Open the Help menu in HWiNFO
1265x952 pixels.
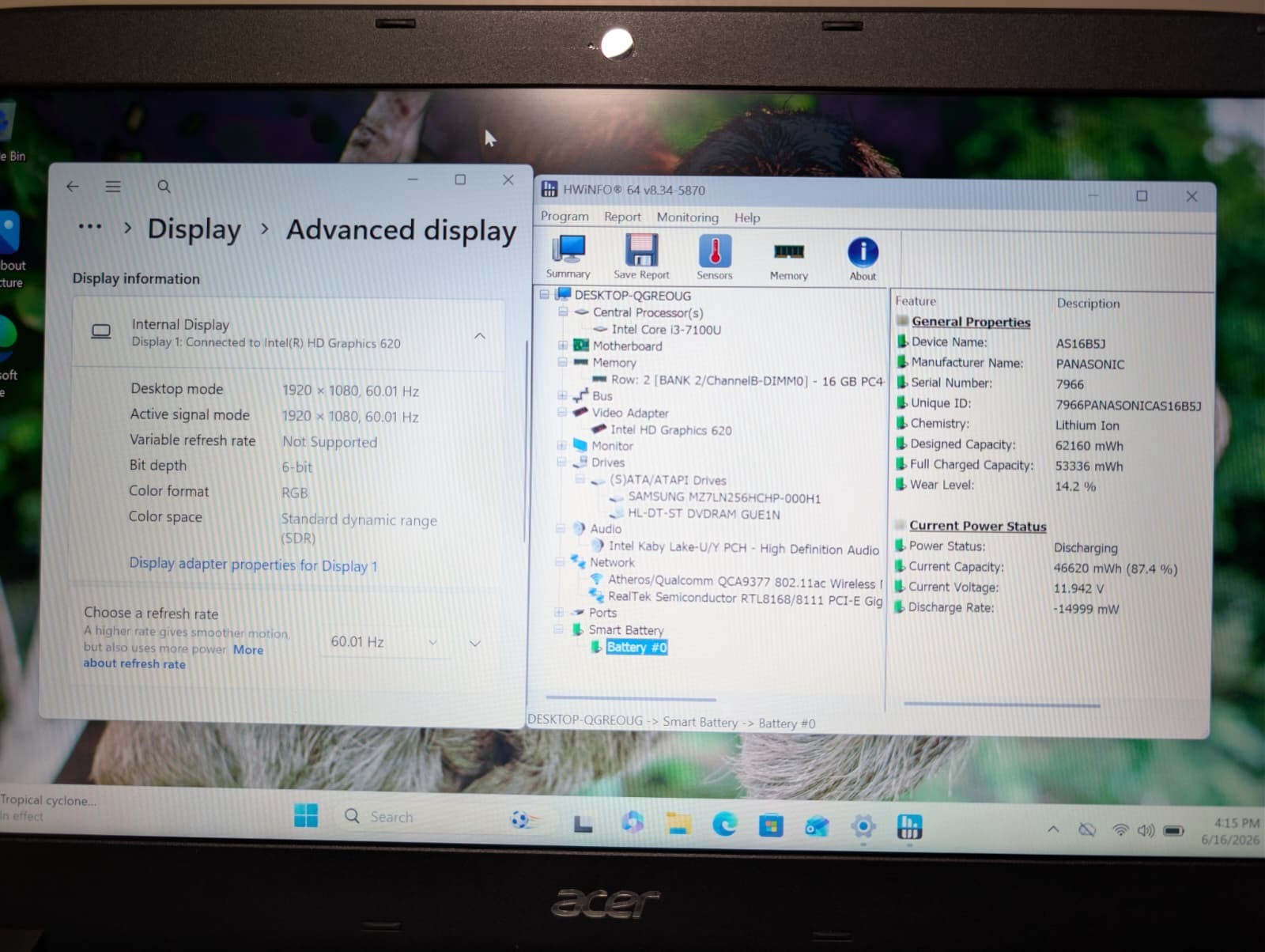point(746,217)
